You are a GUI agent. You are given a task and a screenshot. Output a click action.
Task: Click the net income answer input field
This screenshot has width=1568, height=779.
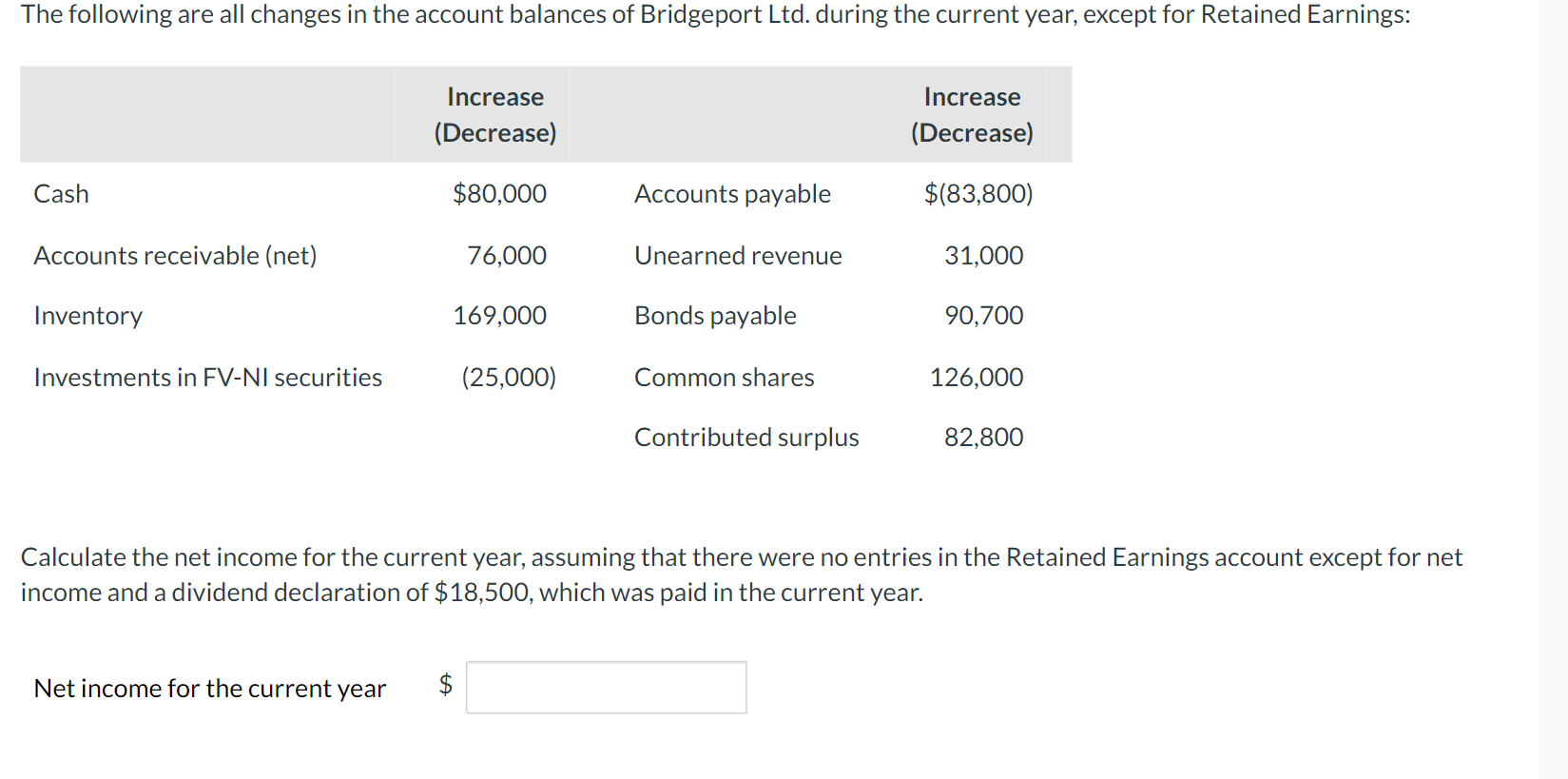(x=606, y=687)
